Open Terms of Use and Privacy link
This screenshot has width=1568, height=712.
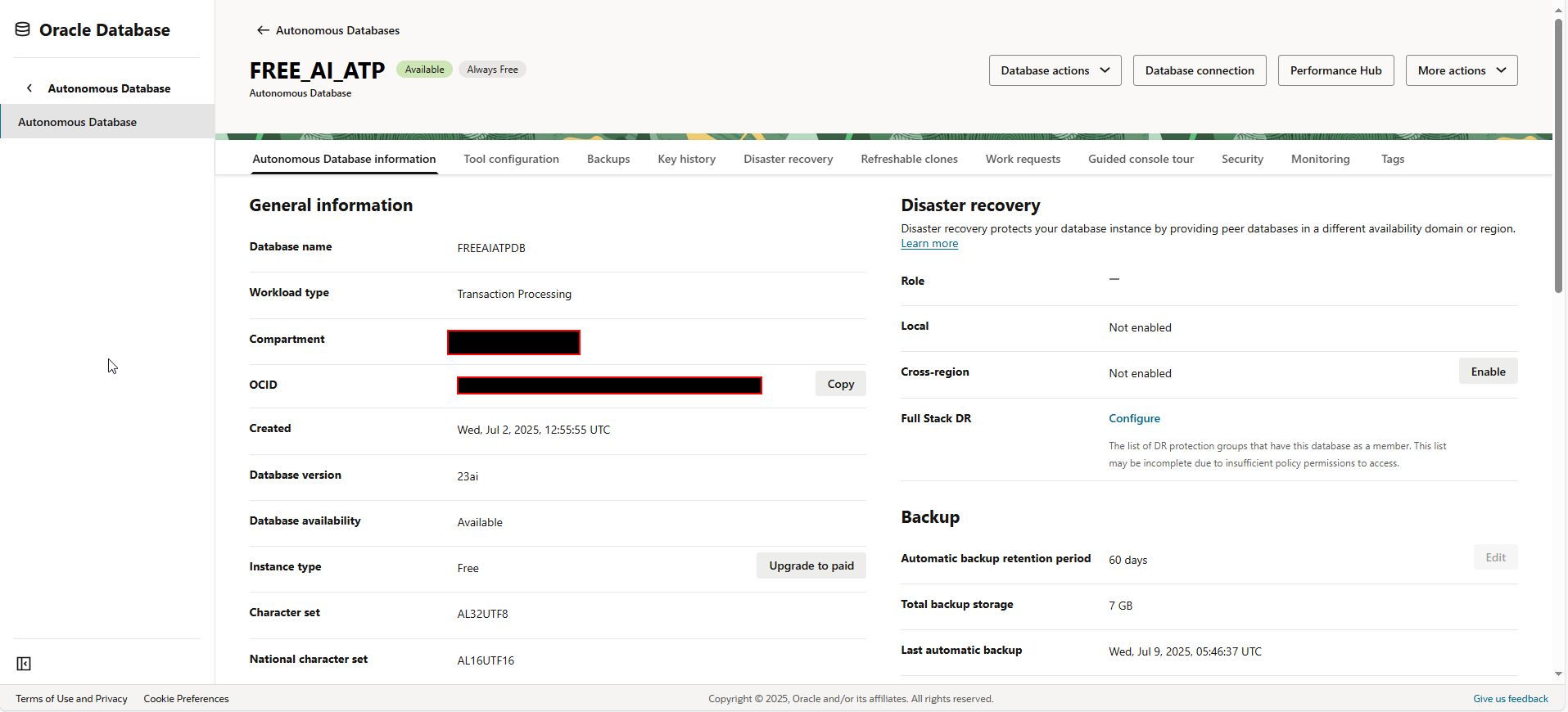tap(71, 699)
